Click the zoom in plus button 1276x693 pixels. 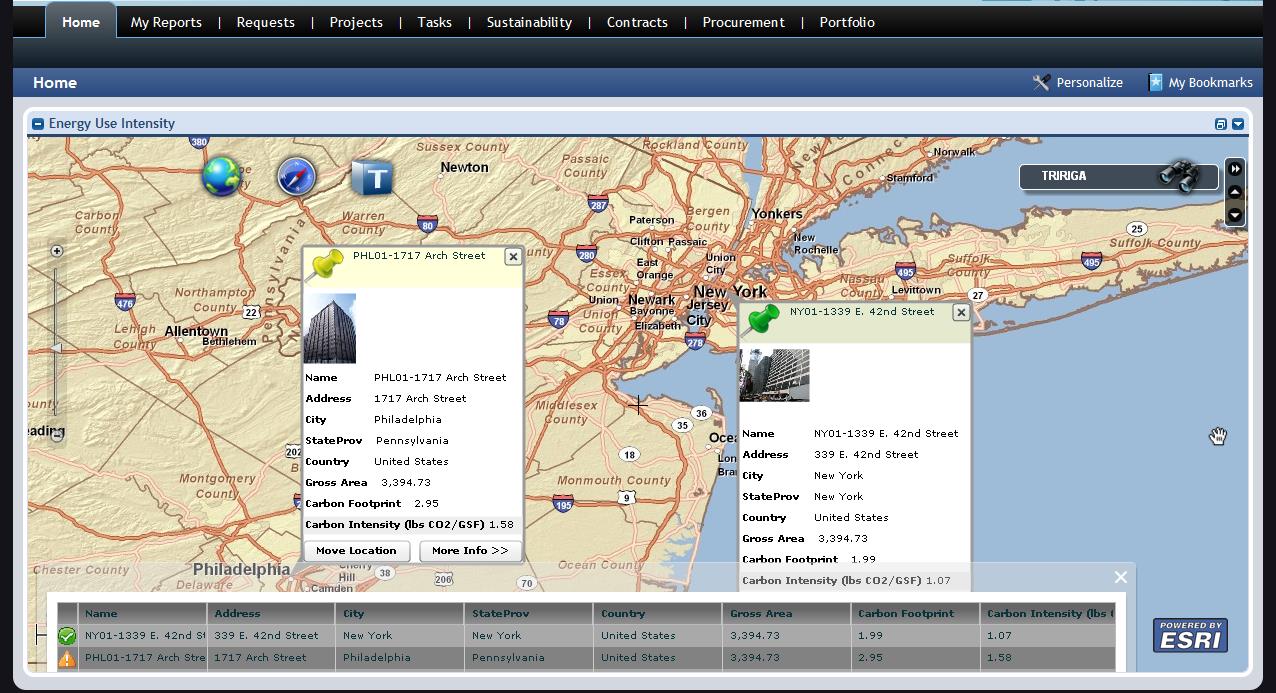tap(57, 251)
